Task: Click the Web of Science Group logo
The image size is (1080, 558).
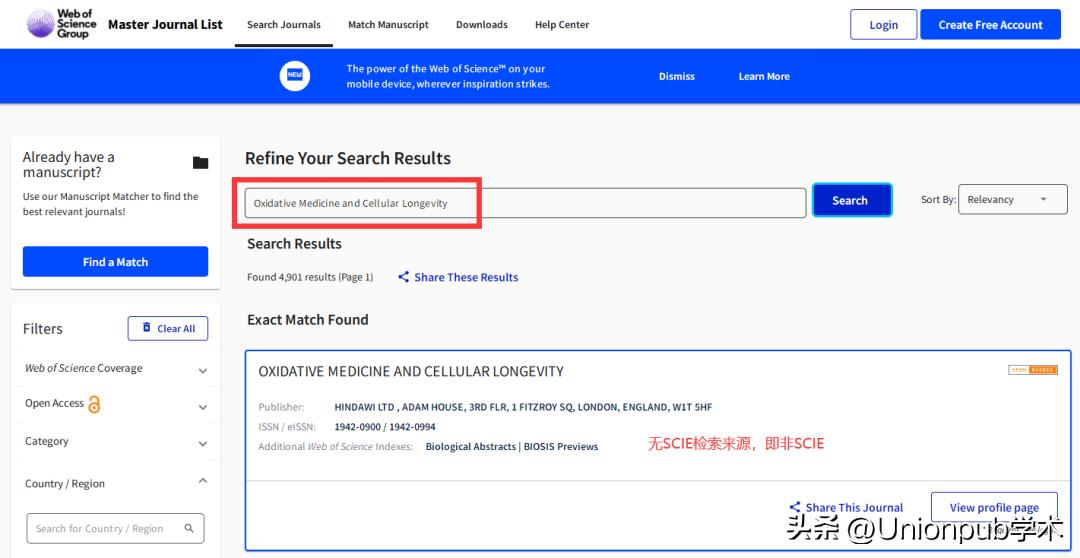Action: [62, 24]
